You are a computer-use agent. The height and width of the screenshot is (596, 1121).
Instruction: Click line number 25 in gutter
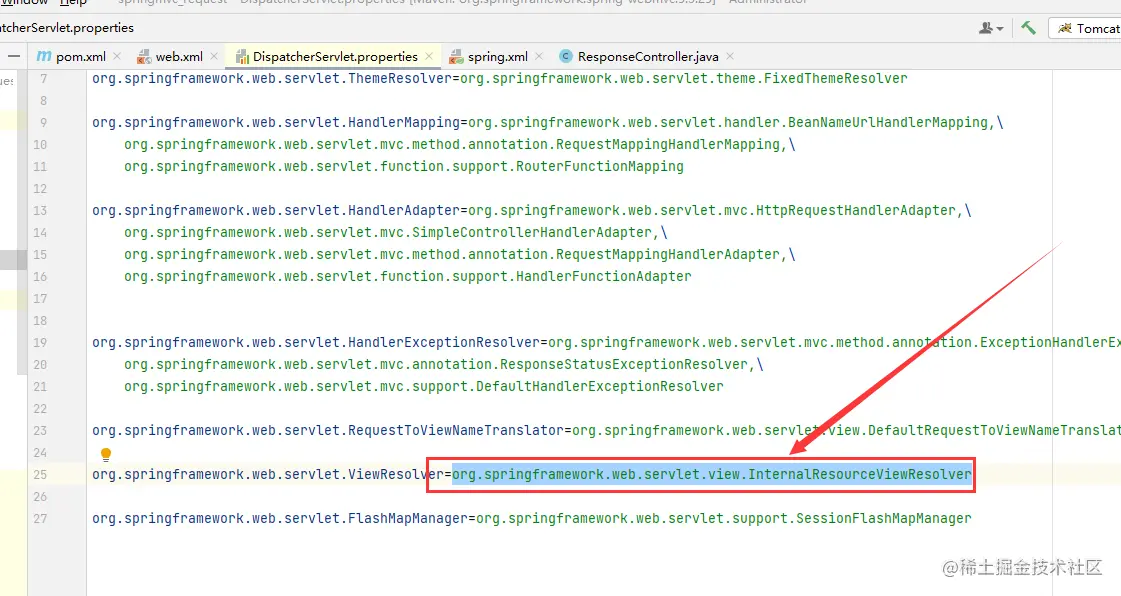[x=40, y=475]
